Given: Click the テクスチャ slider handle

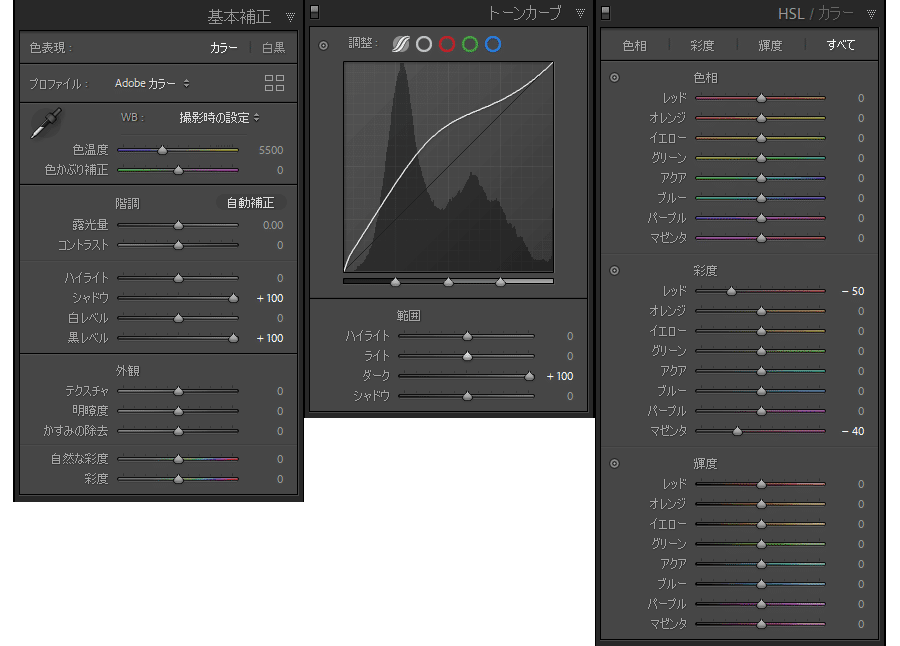Looking at the screenshot, I should 179,392.
